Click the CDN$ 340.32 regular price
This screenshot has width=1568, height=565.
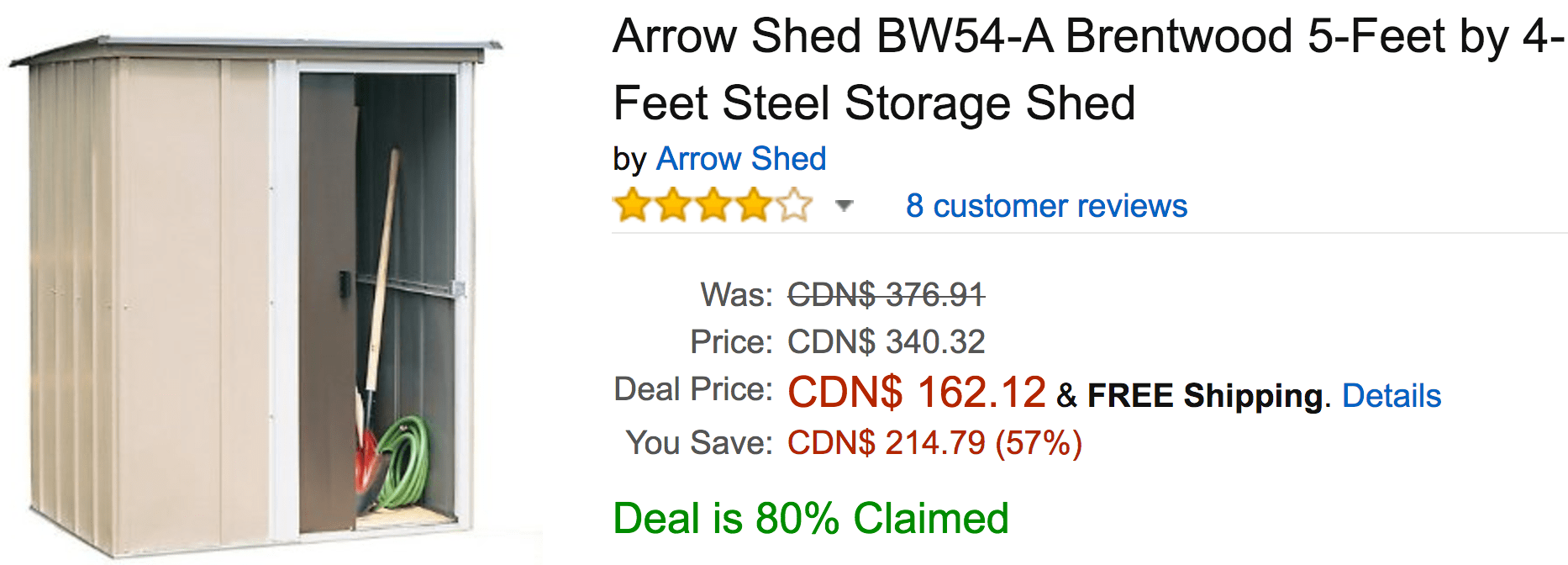(x=886, y=342)
